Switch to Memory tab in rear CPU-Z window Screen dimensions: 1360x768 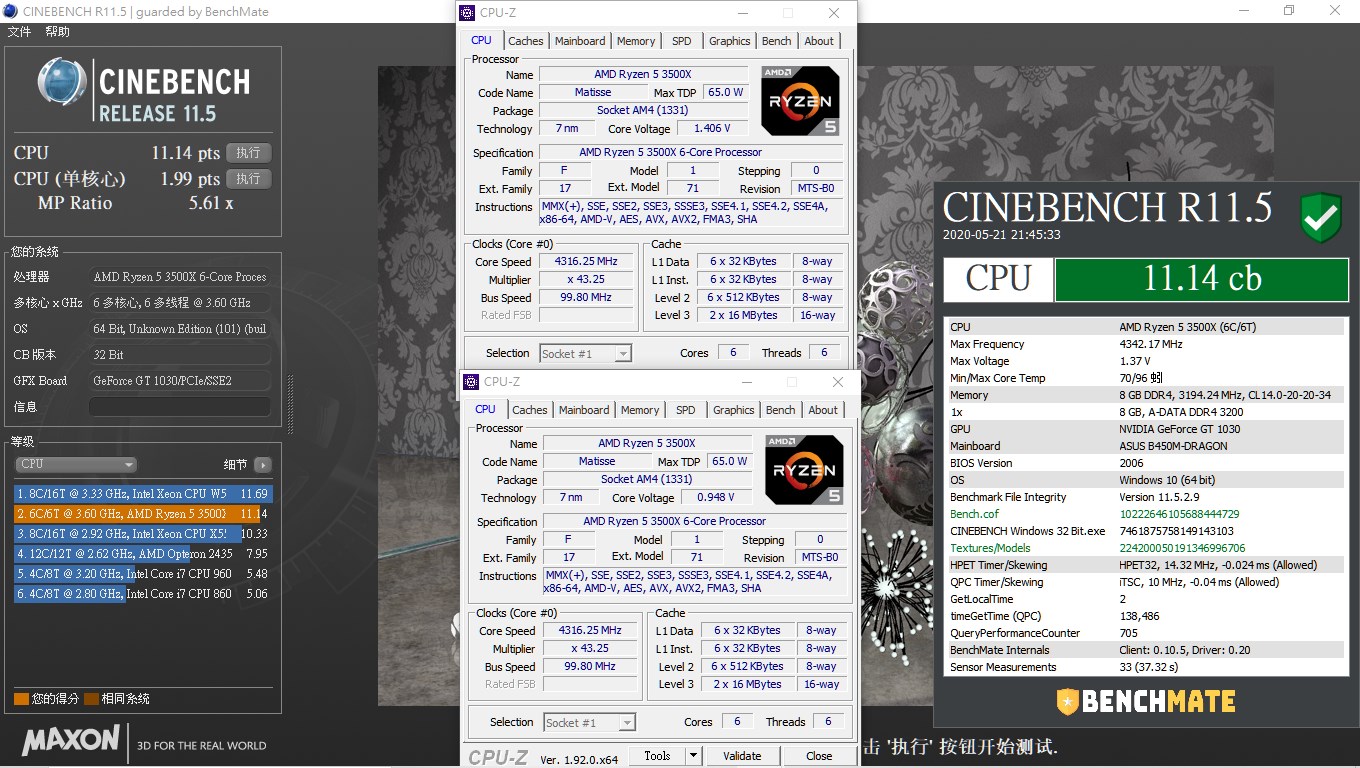[x=636, y=41]
